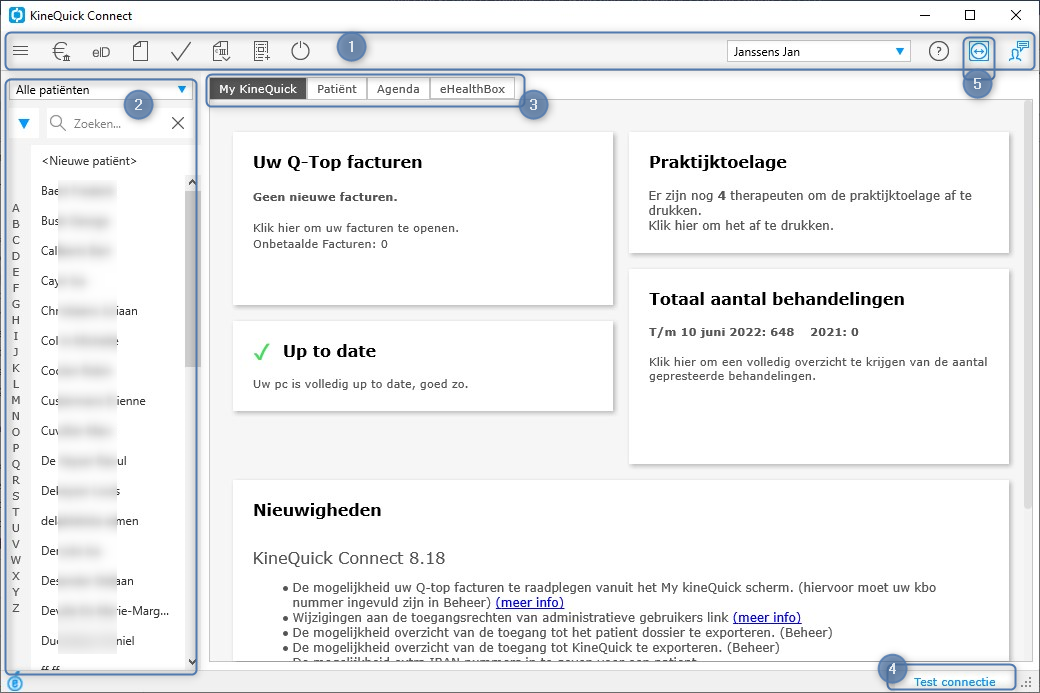1040x693 pixels.
Task: Jump to letter D in patient index
Action: [16, 256]
